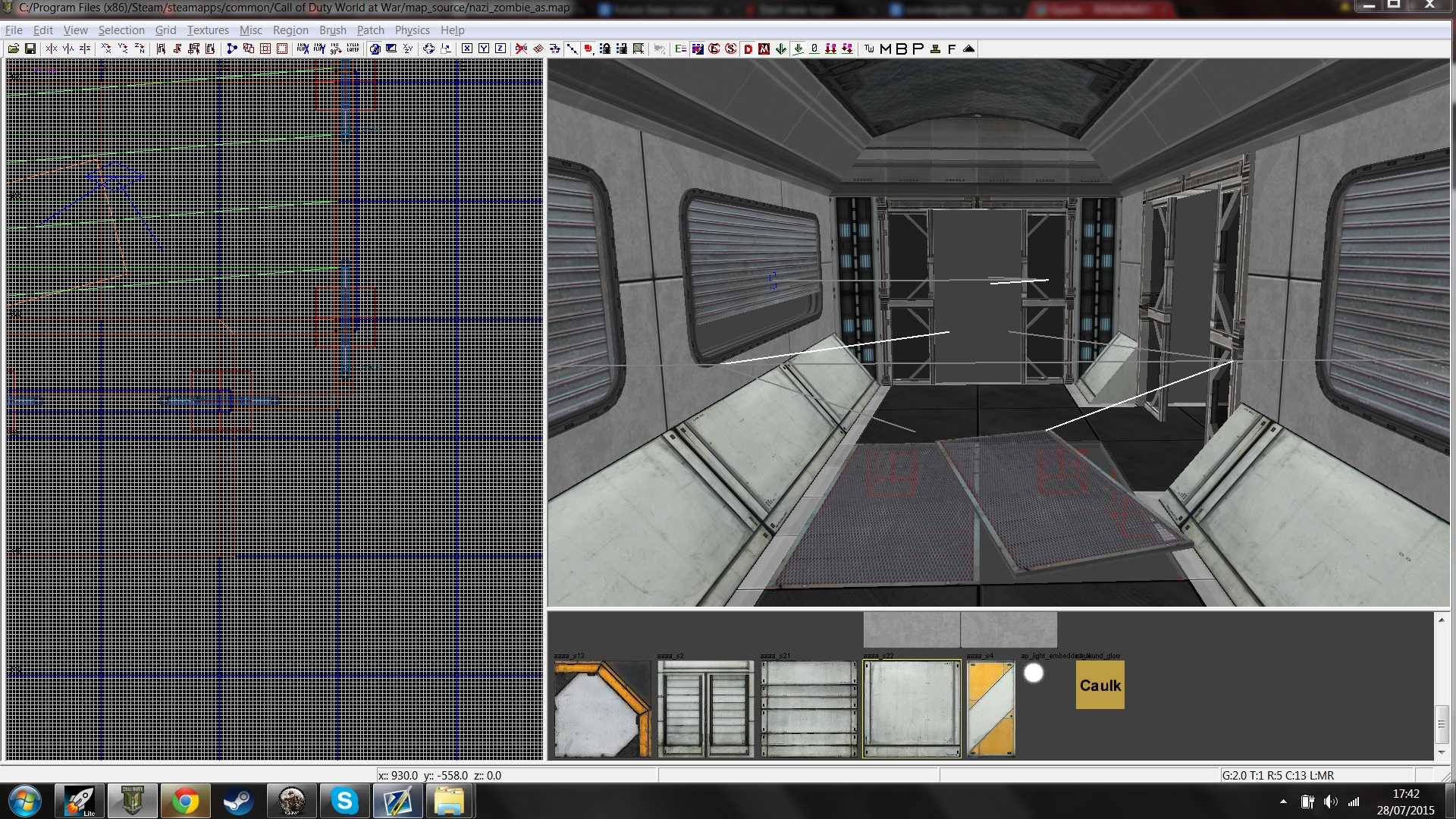Click the green E entity list icon
The height and width of the screenshot is (819, 1456).
pos(680,49)
